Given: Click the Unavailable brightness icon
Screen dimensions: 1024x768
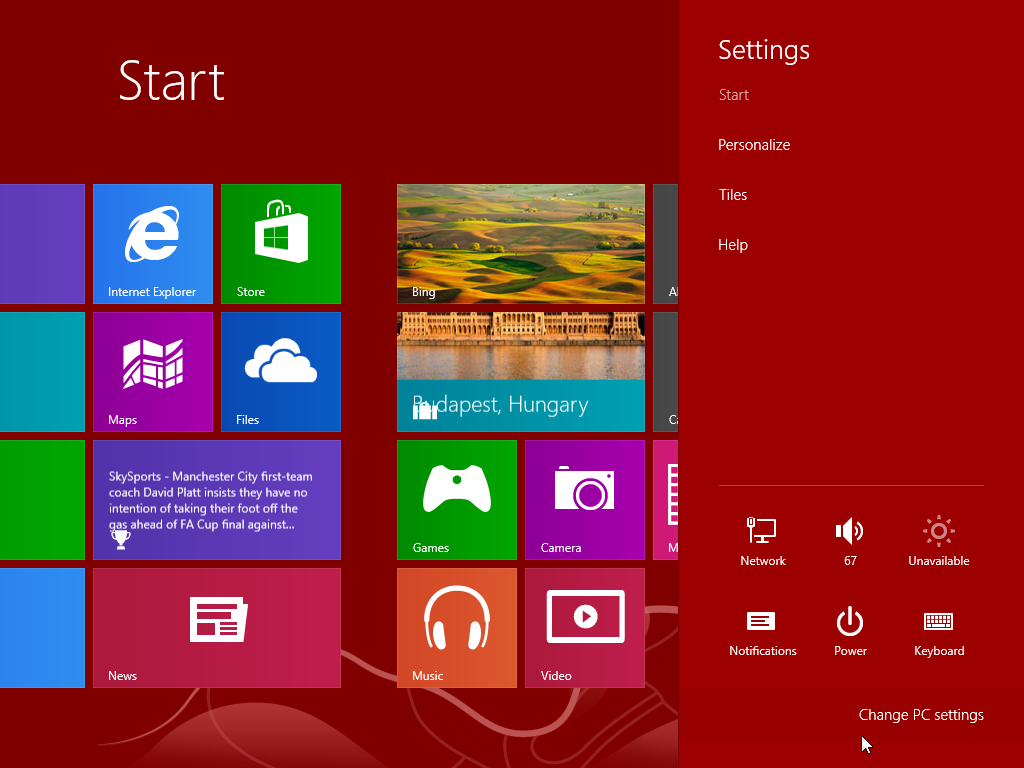Looking at the screenshot, I should point(938,541).
